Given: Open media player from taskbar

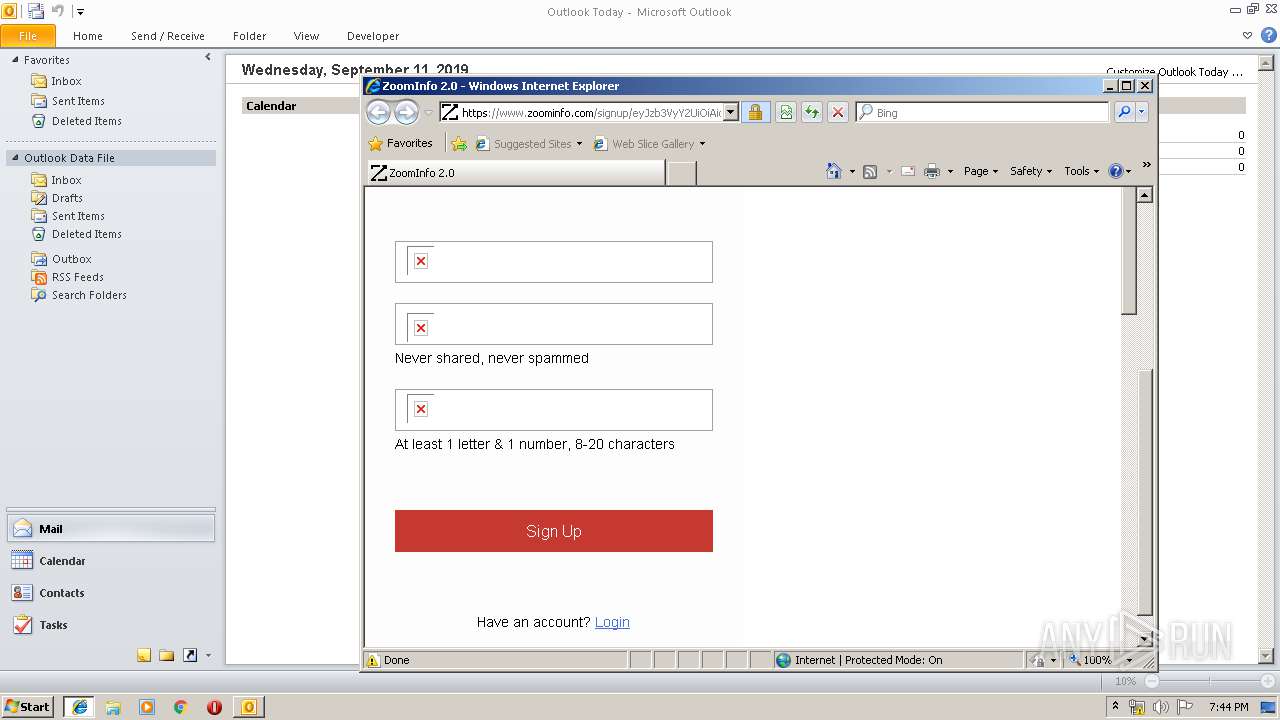Looking at the screenshot, I should pyautogui.click(x=147, y=706).
